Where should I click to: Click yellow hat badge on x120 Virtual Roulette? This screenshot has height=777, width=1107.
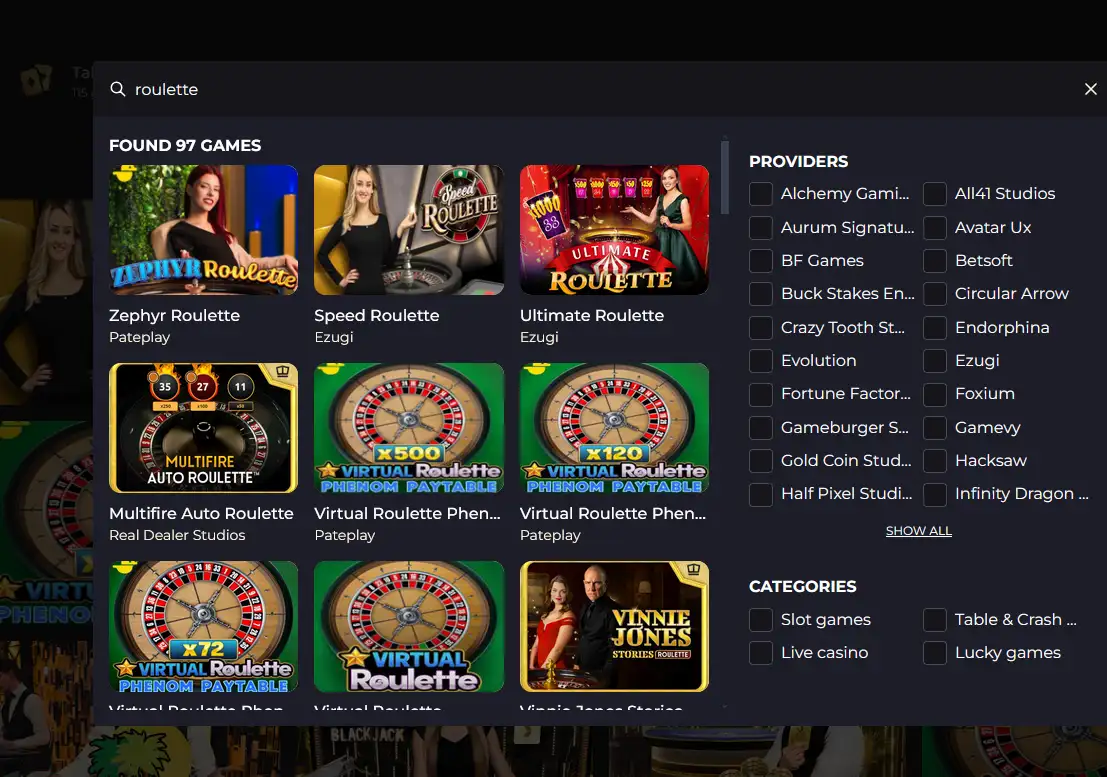coord(535,368)
